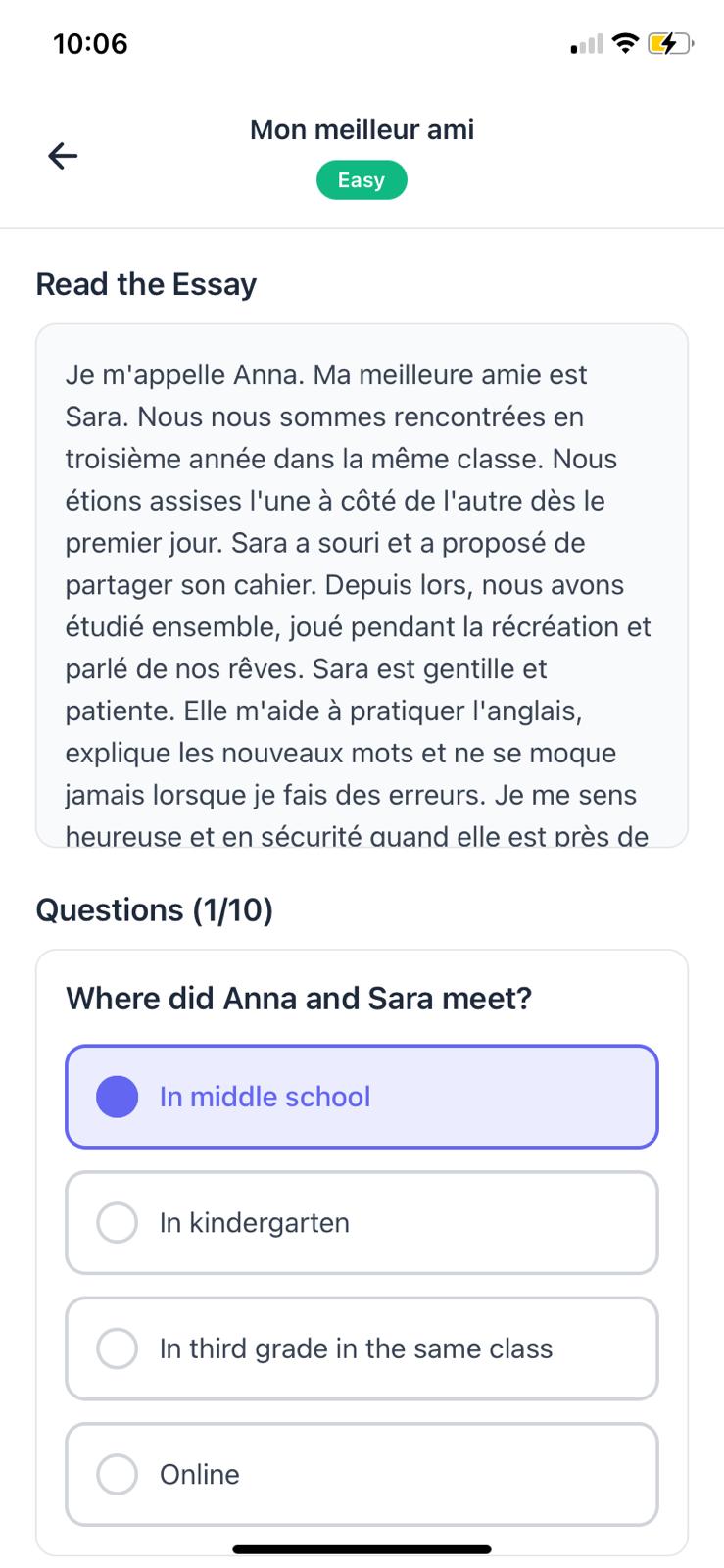Click the 'Read the Essay' heading
This screenshot has height=1568, width=724.
tap(146, 284)
